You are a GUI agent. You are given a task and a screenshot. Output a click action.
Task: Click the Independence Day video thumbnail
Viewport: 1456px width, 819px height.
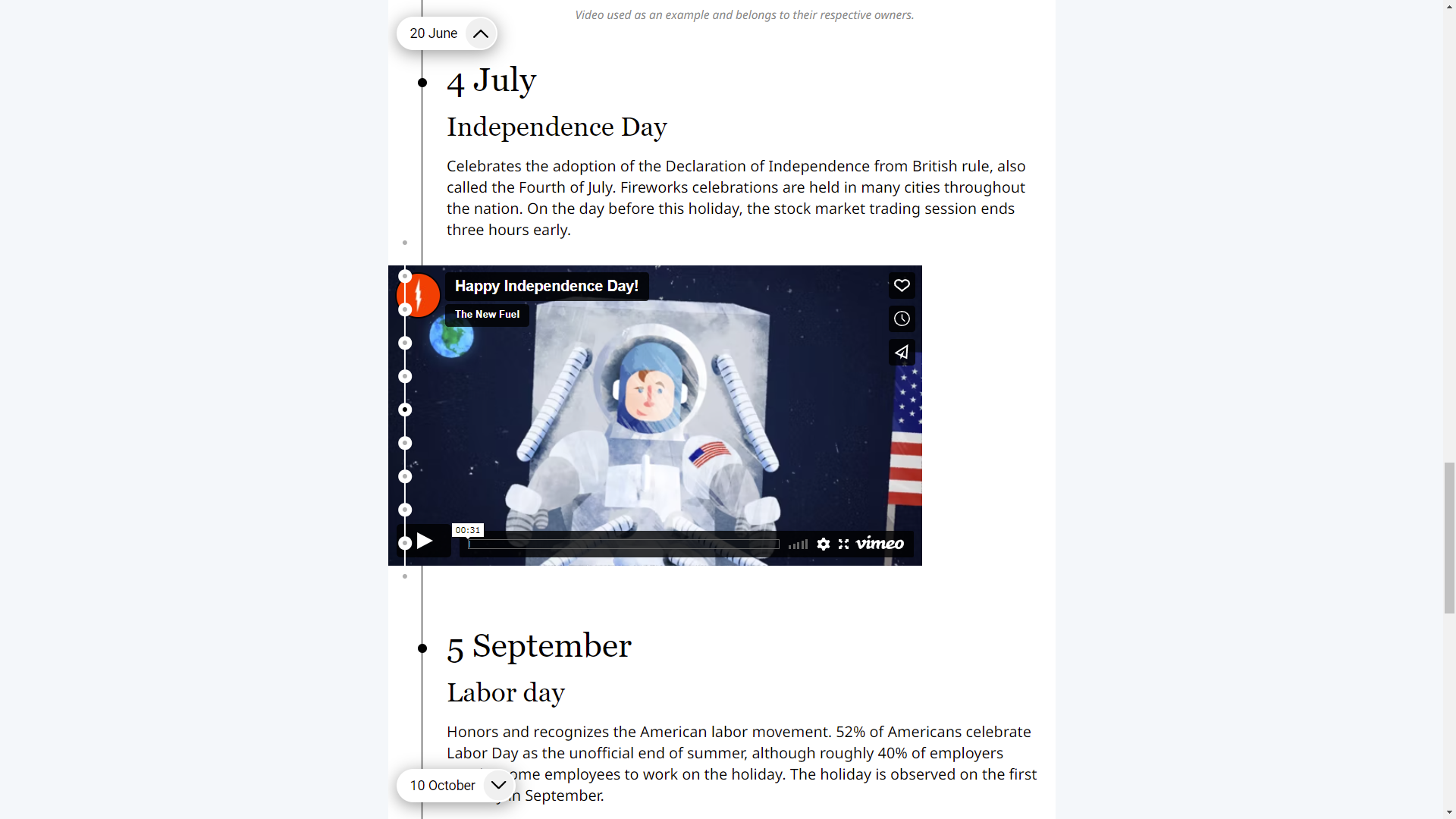(x=655, y=414)
